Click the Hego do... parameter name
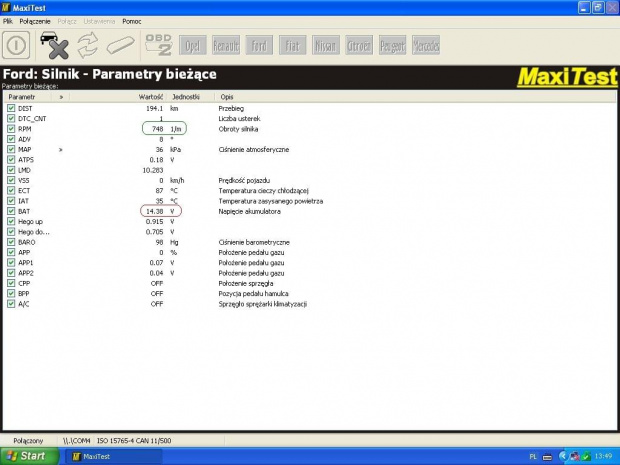Screen dimensions: 620x465 pyautogui.click(x=34, y=232)
